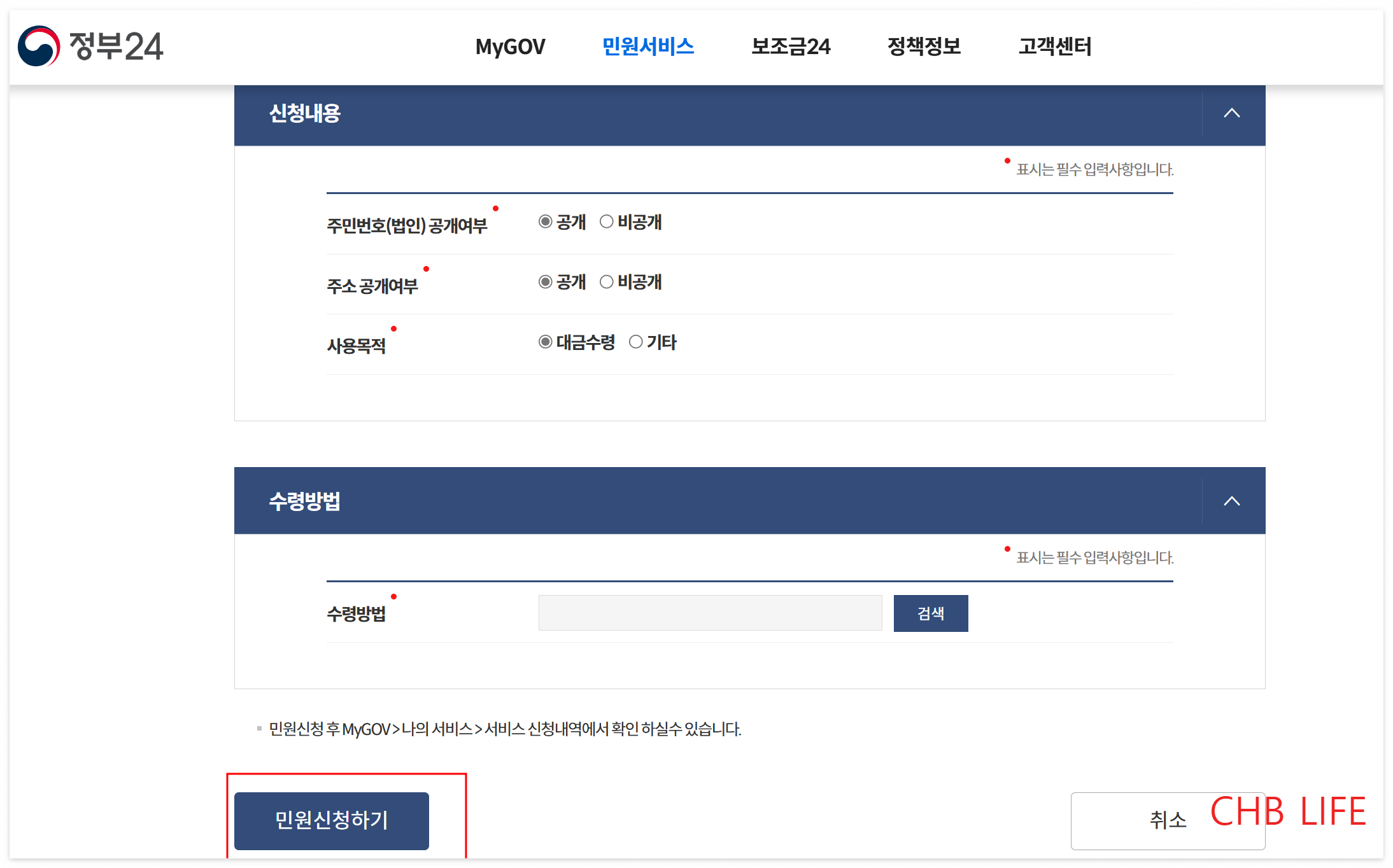Open the 보조금24 section
This screenshot has height=868, width=1393.
tap(791, 46)
